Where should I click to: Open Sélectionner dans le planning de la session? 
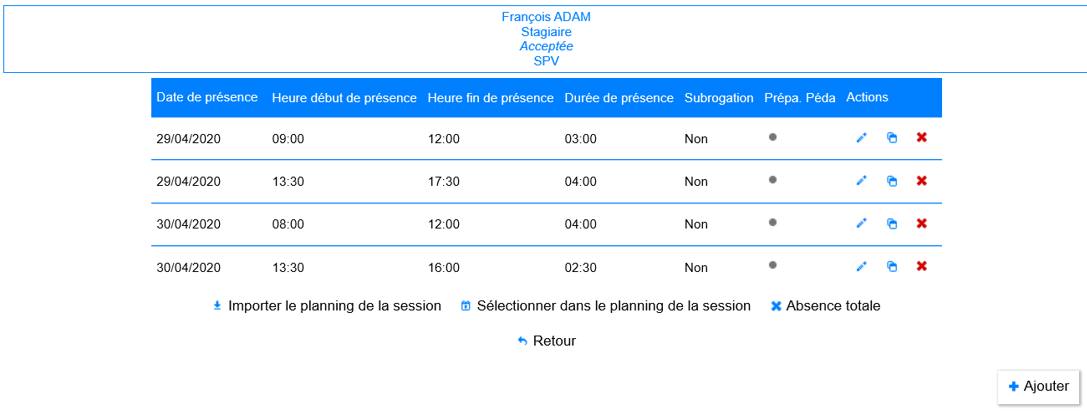tap(605, 306)
